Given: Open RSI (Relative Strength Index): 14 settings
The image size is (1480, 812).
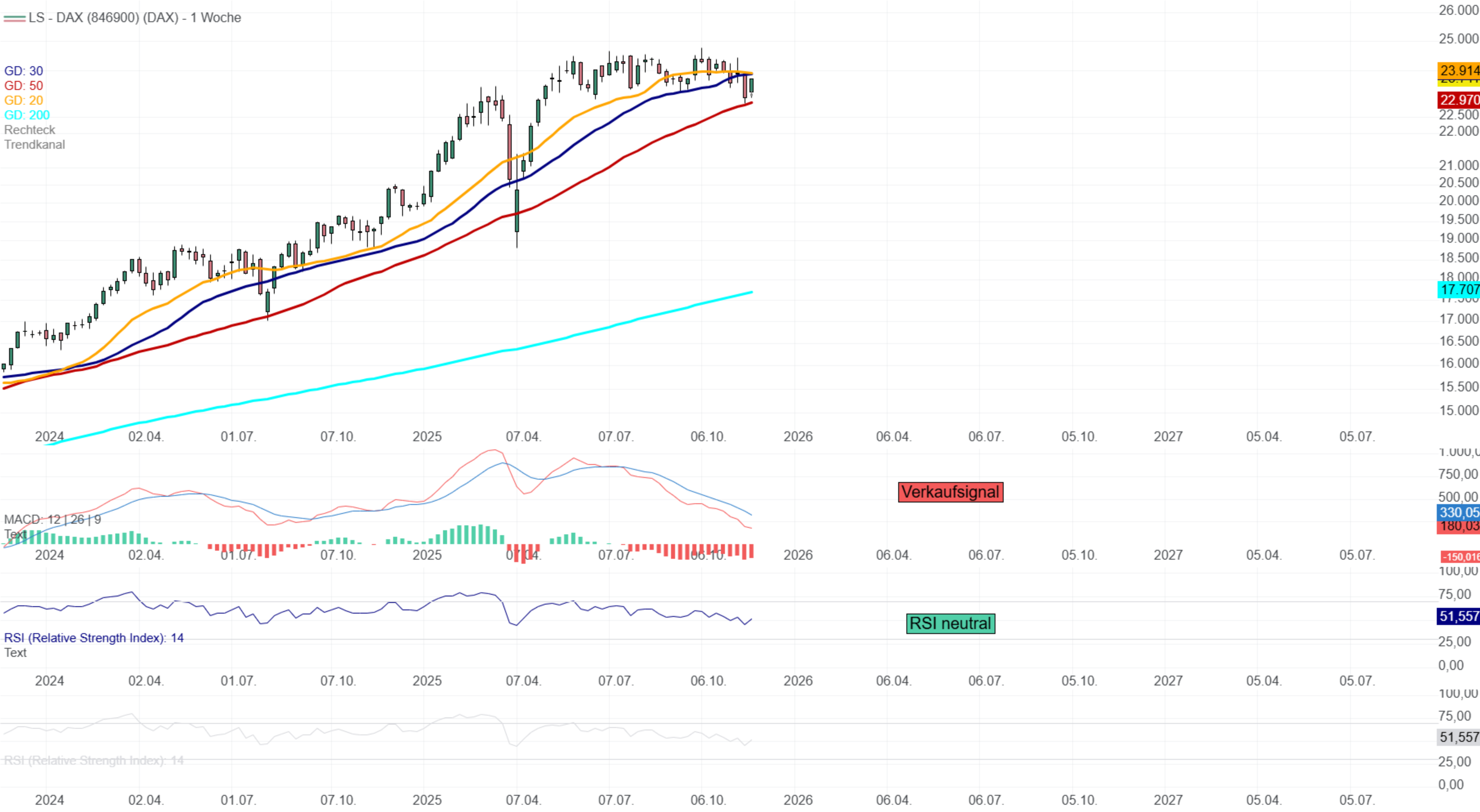Looking at the screenshot, I should [x=94, y=638].
